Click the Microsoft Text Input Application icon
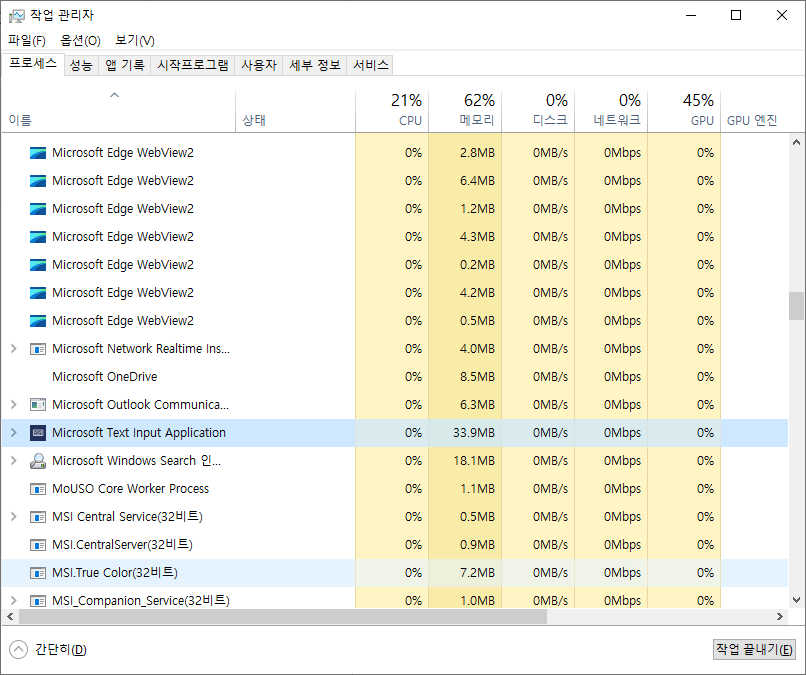 pos(38,433)
